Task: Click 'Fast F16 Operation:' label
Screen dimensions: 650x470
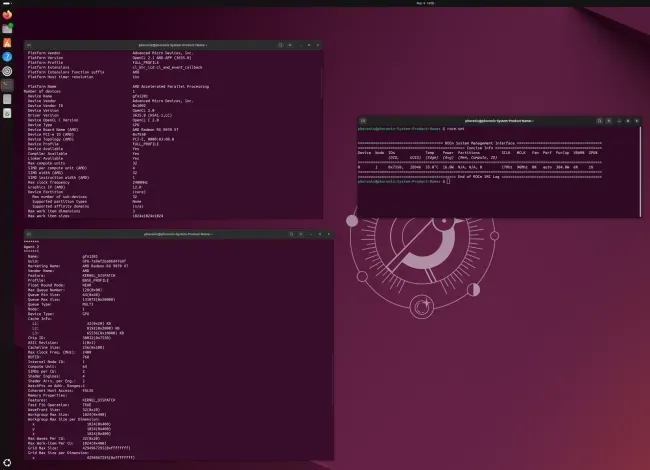Action: point(49,405)
